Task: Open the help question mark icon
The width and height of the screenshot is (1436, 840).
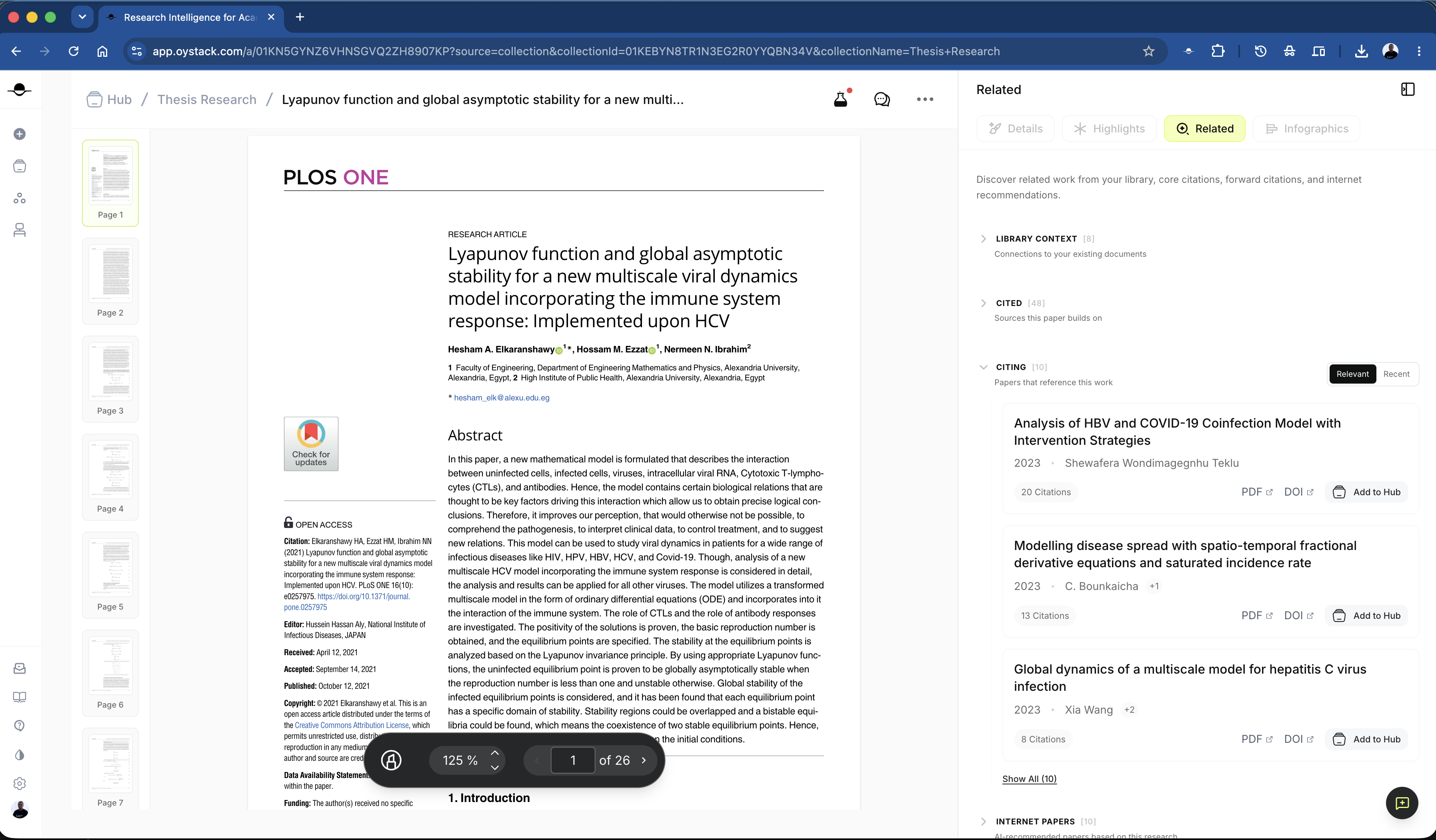Action: coord(20,726)
